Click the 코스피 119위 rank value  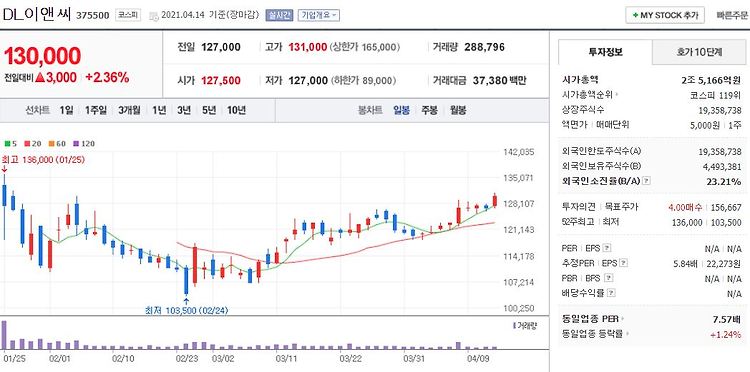716,95
